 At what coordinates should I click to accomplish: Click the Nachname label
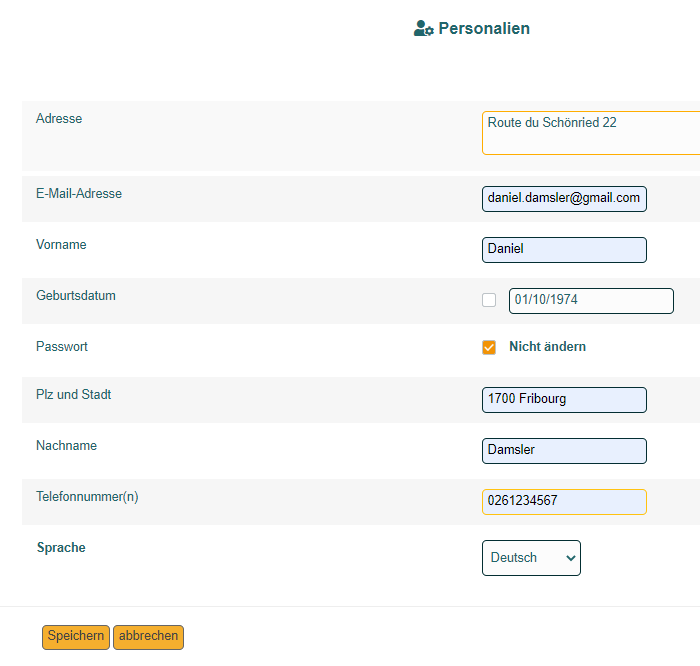click(67, 445)
